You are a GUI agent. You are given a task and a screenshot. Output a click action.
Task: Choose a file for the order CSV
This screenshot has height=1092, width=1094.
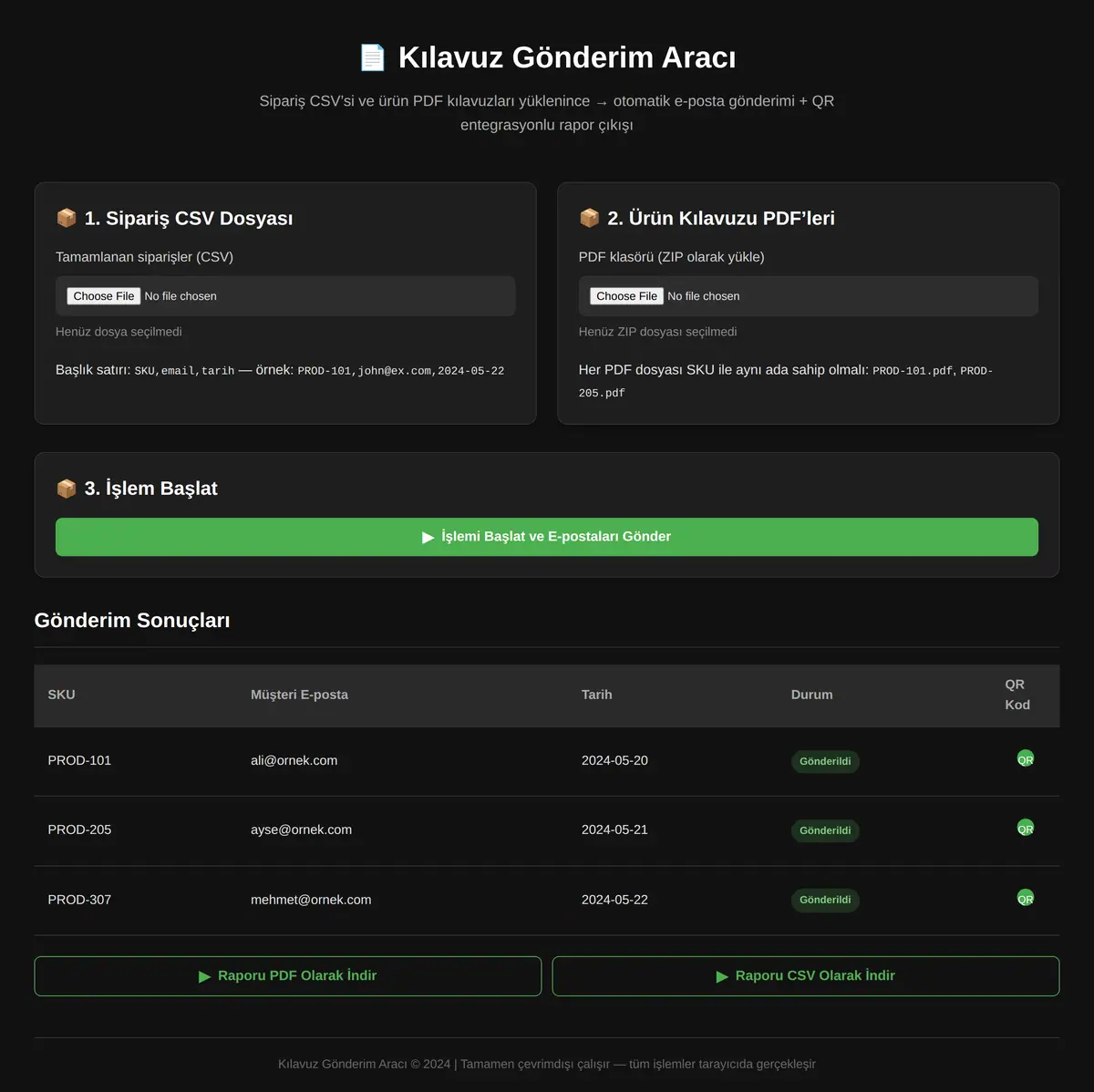tap(104, 296)
